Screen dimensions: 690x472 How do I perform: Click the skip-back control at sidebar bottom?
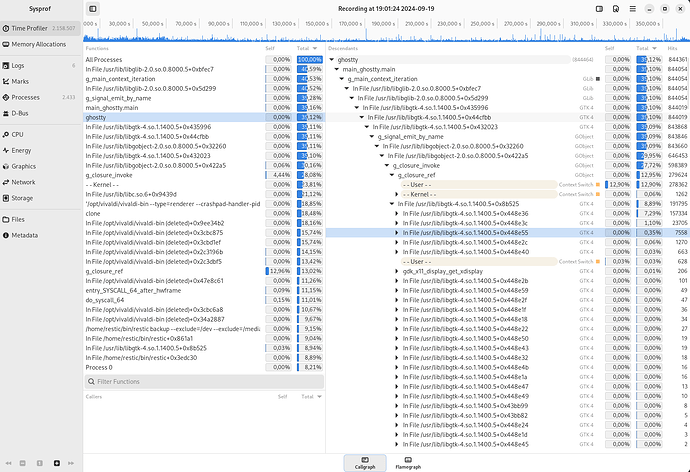tap(8, 463)
